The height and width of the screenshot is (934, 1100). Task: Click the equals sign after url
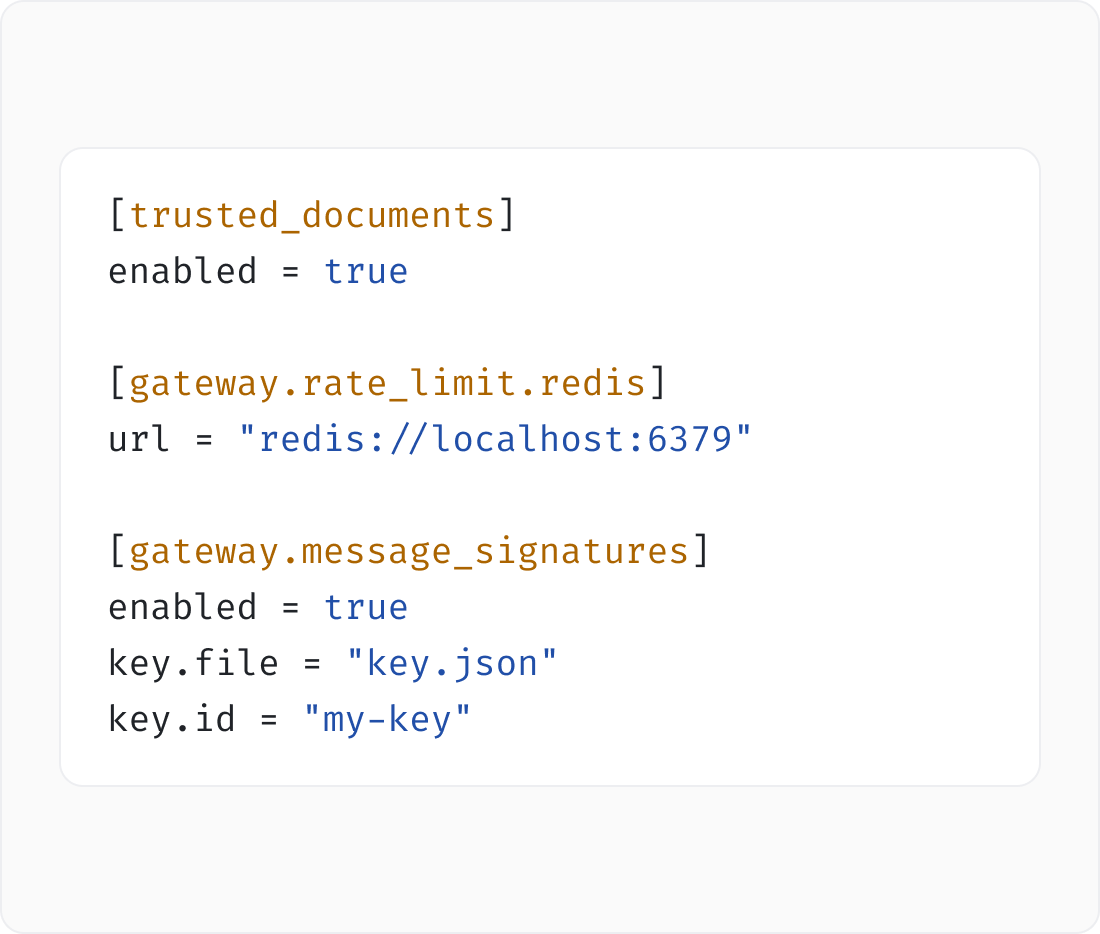pyautogui.click(x=204, y=441)
